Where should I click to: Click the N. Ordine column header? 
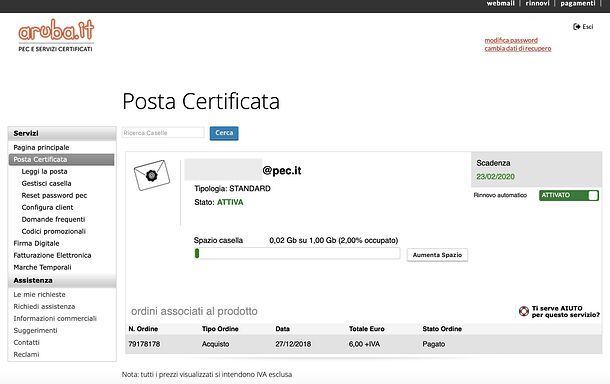click(143, 329)
